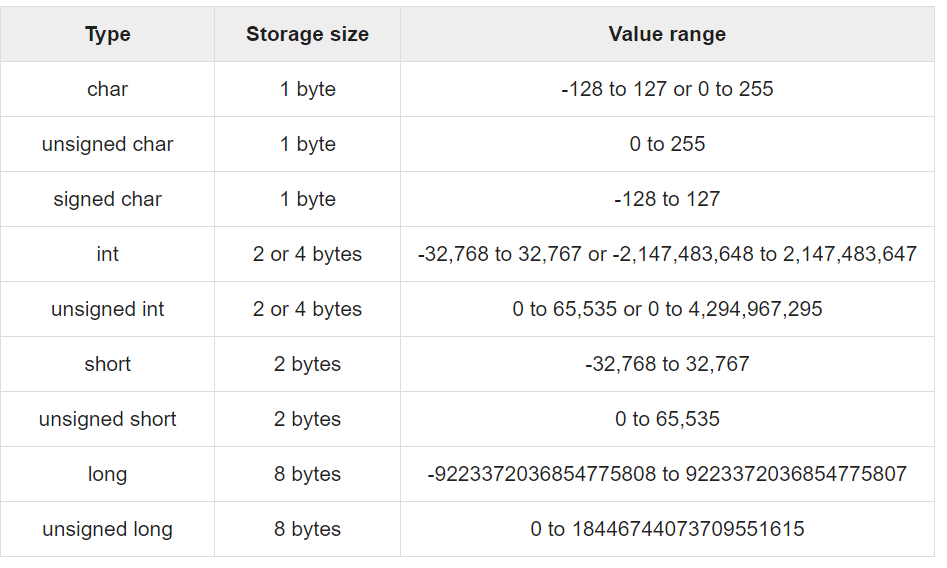The image size is (947, 568).
Task: Select the '-32,768 to 32,767' cell for short
Action: tap(667, 364)
